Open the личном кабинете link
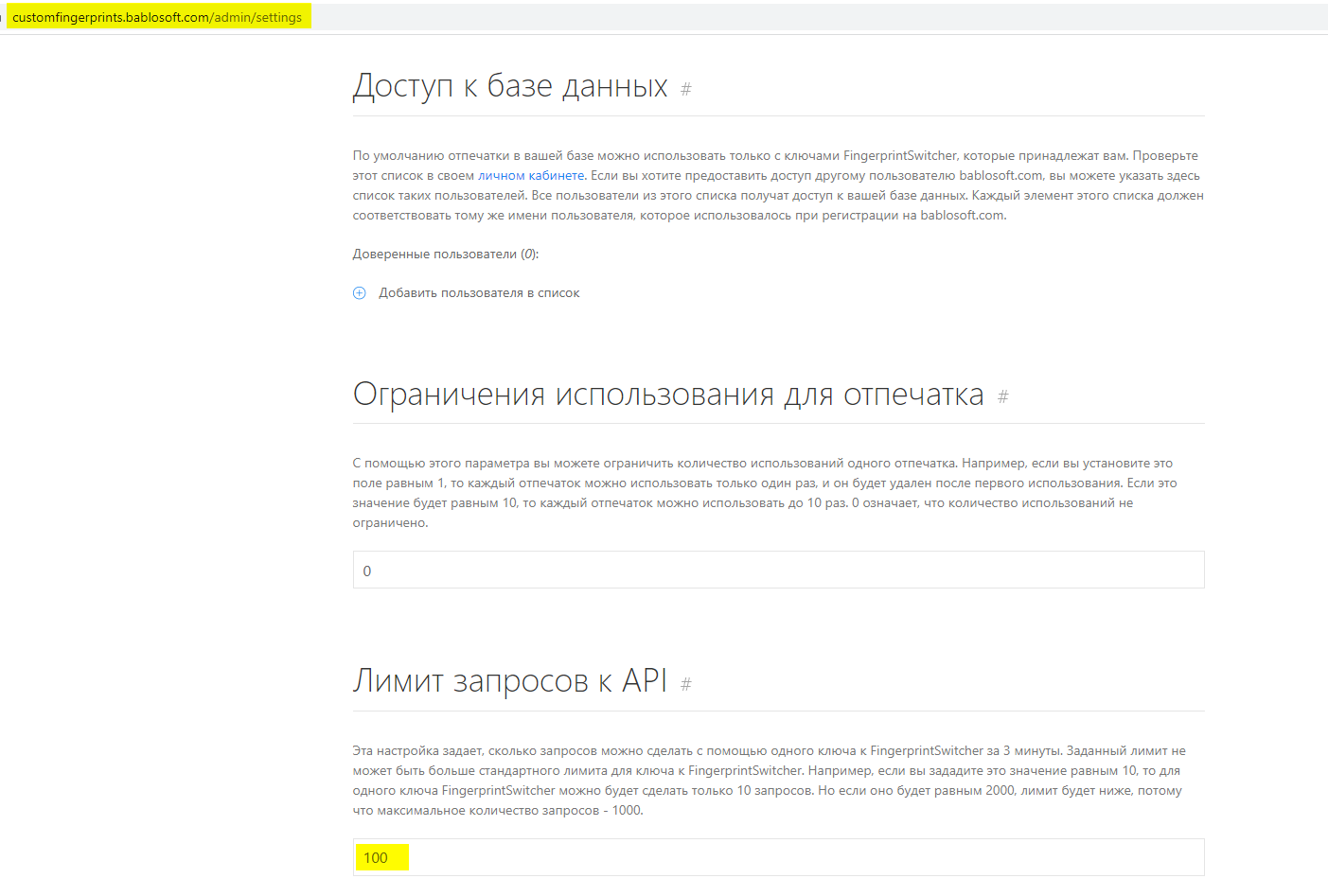 pyautogui.click(x=531, y=176)
